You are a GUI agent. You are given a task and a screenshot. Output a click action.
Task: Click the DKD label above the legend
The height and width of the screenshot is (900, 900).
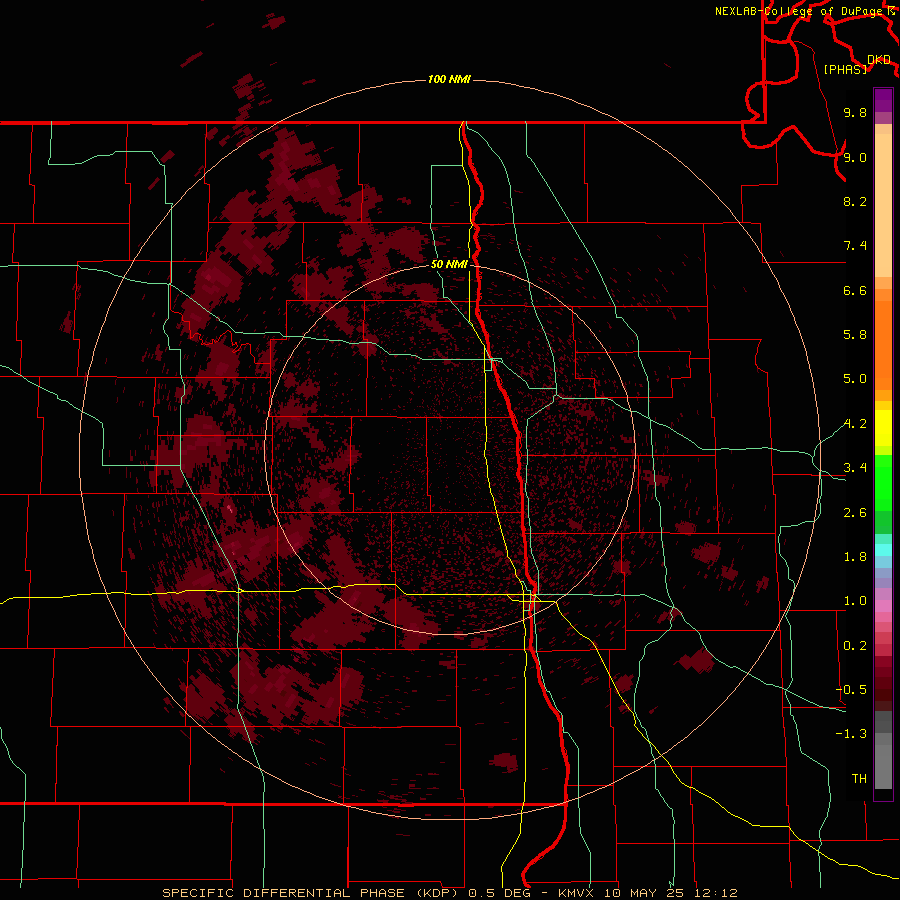coord(879,60)
